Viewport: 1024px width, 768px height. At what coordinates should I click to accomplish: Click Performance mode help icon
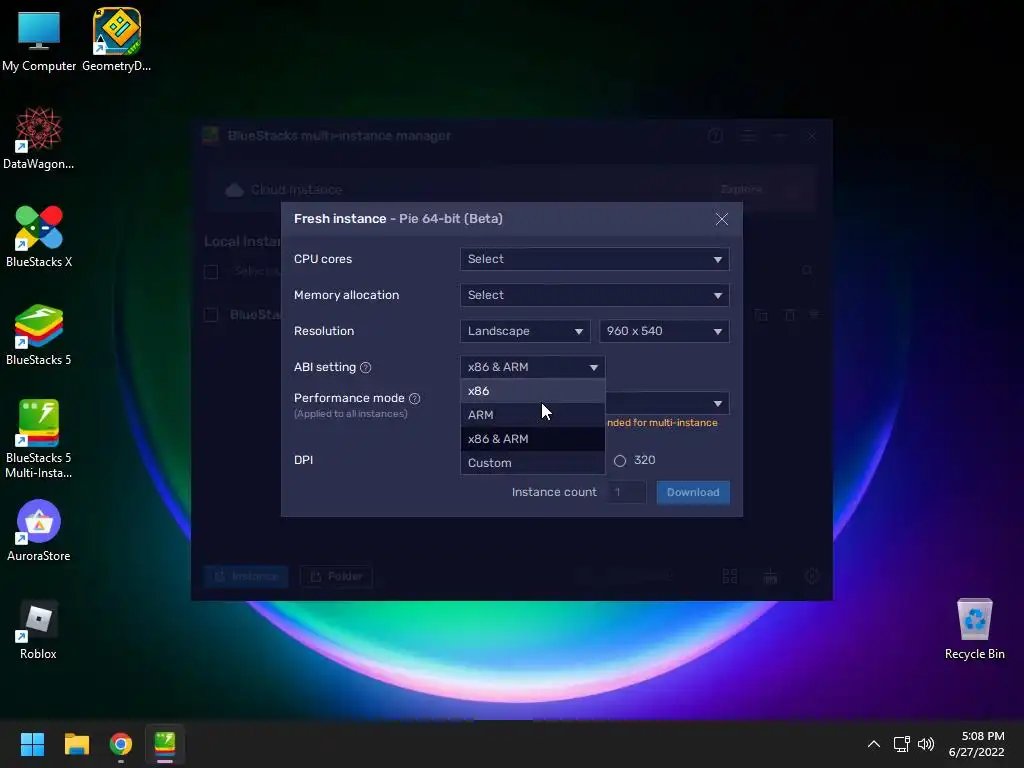coord(415,398)
